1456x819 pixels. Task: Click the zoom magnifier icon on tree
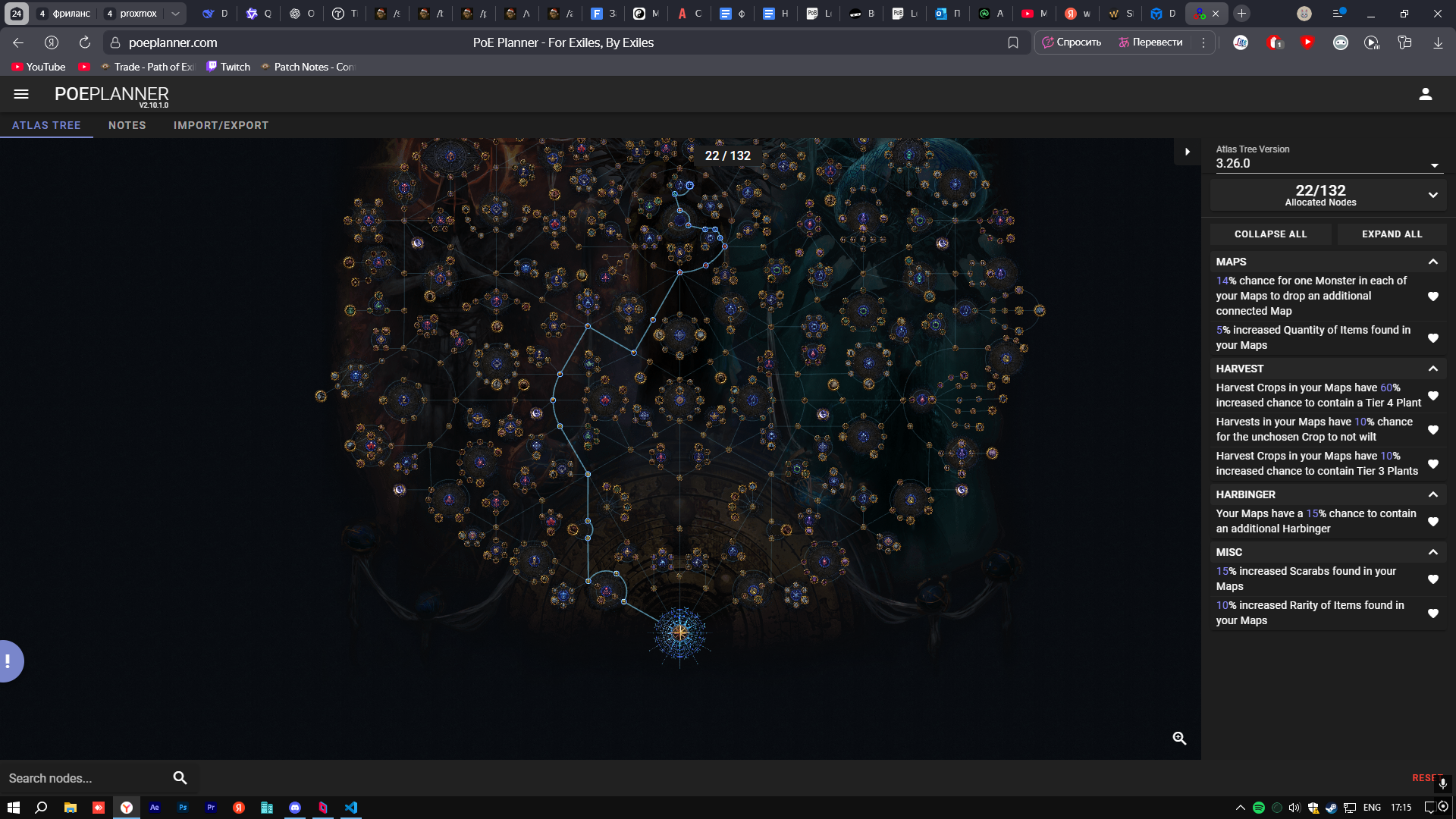[1179, 738]
